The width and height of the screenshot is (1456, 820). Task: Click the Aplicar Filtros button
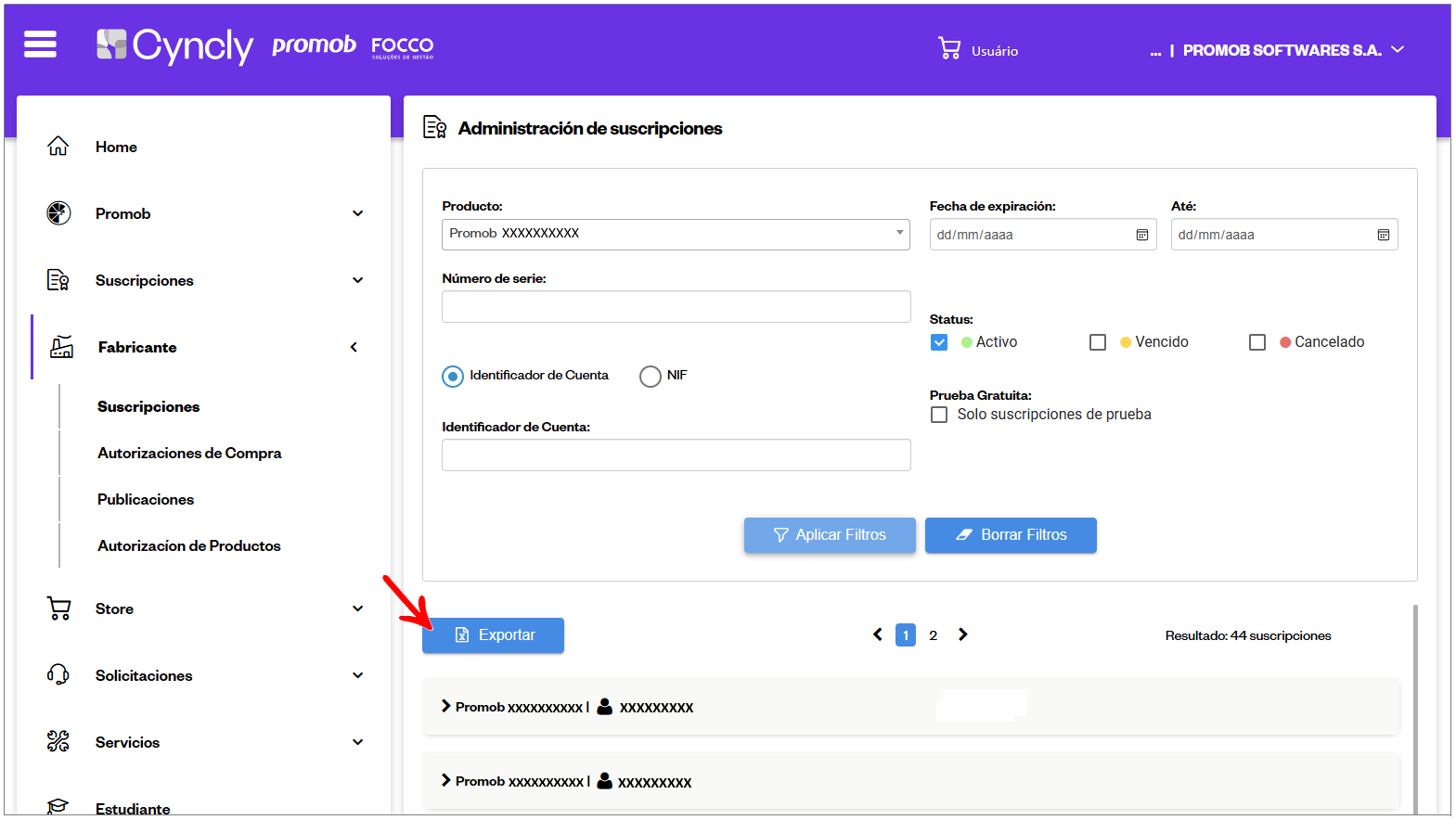tap(830, 535)
